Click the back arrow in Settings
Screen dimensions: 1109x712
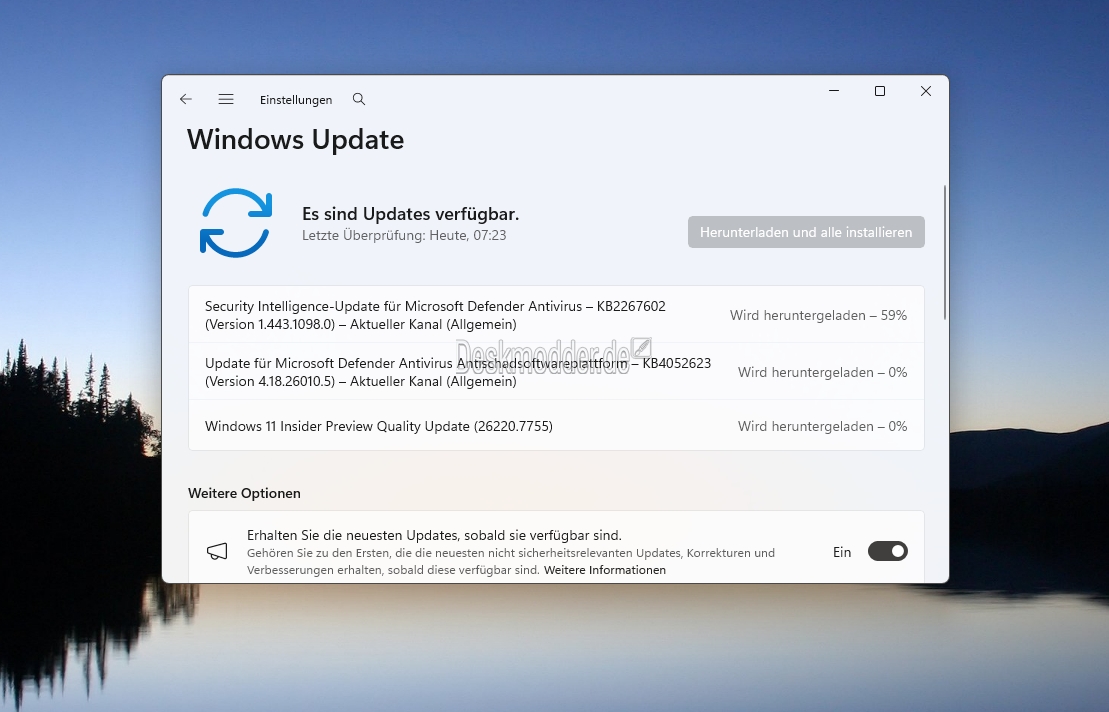point(186,100)
